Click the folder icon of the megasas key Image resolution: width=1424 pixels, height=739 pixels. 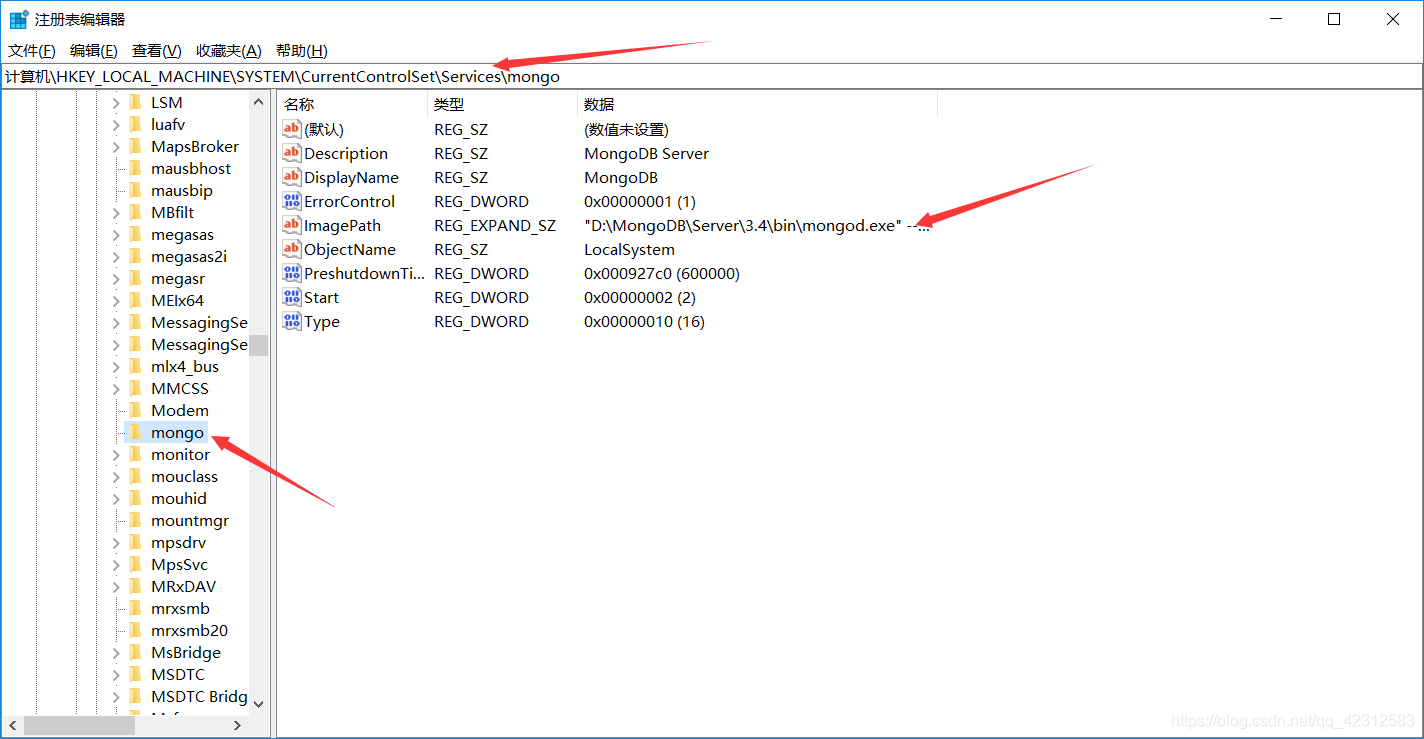pos(135,234)
